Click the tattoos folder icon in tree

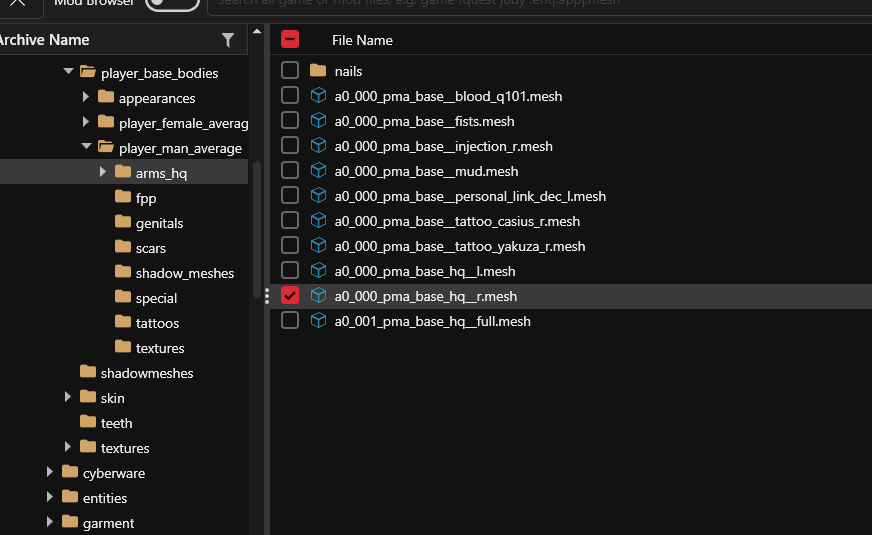coord(123,322)
